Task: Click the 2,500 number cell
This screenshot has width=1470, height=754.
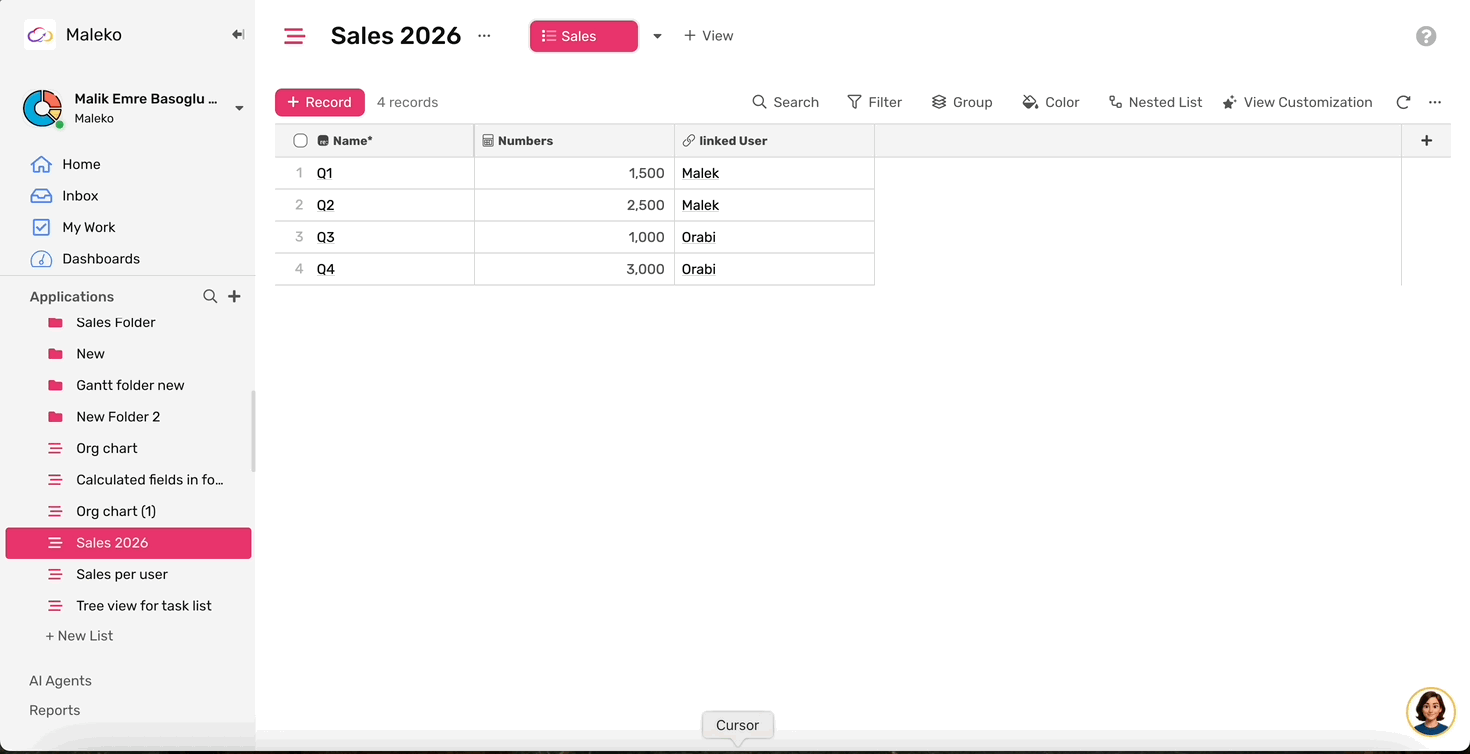Action: [574, 205]
